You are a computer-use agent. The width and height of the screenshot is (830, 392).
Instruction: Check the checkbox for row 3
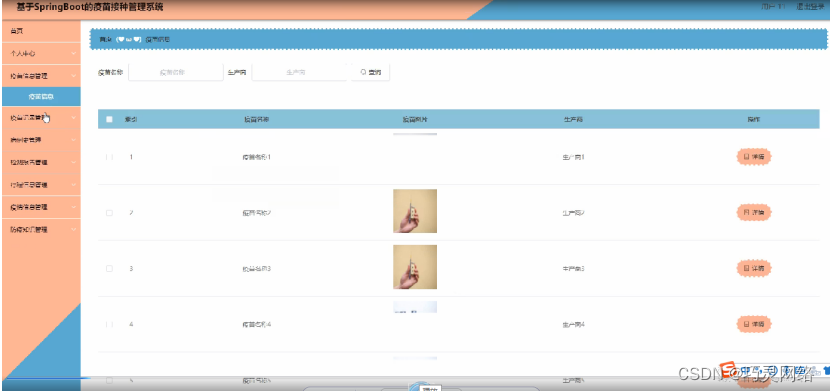click(x=110, y=268)
